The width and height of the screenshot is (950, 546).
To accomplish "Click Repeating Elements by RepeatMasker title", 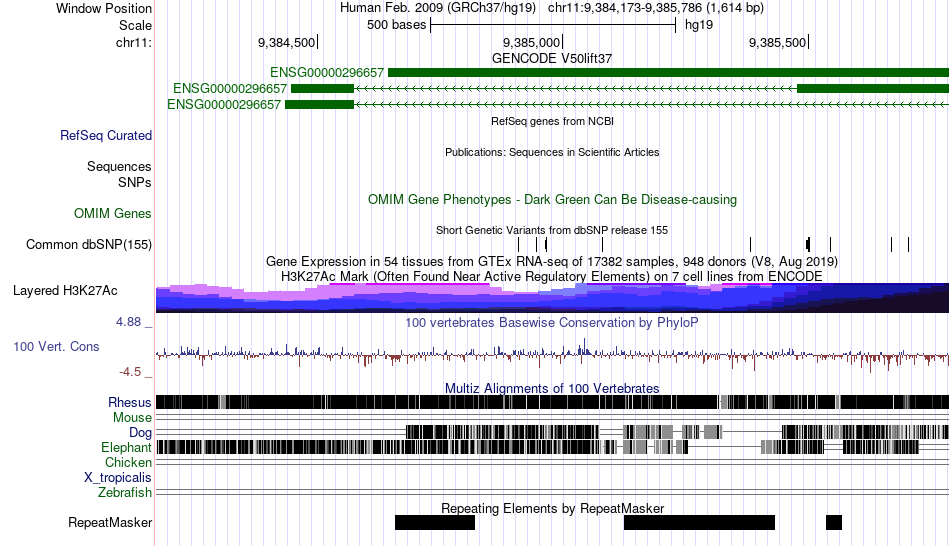I will (x=552, y=508).
